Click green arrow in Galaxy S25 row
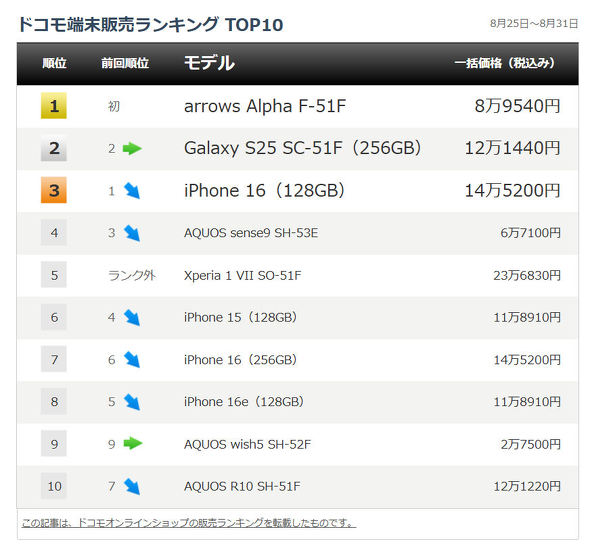The image size is (590, 548). [x=132, y=148]
